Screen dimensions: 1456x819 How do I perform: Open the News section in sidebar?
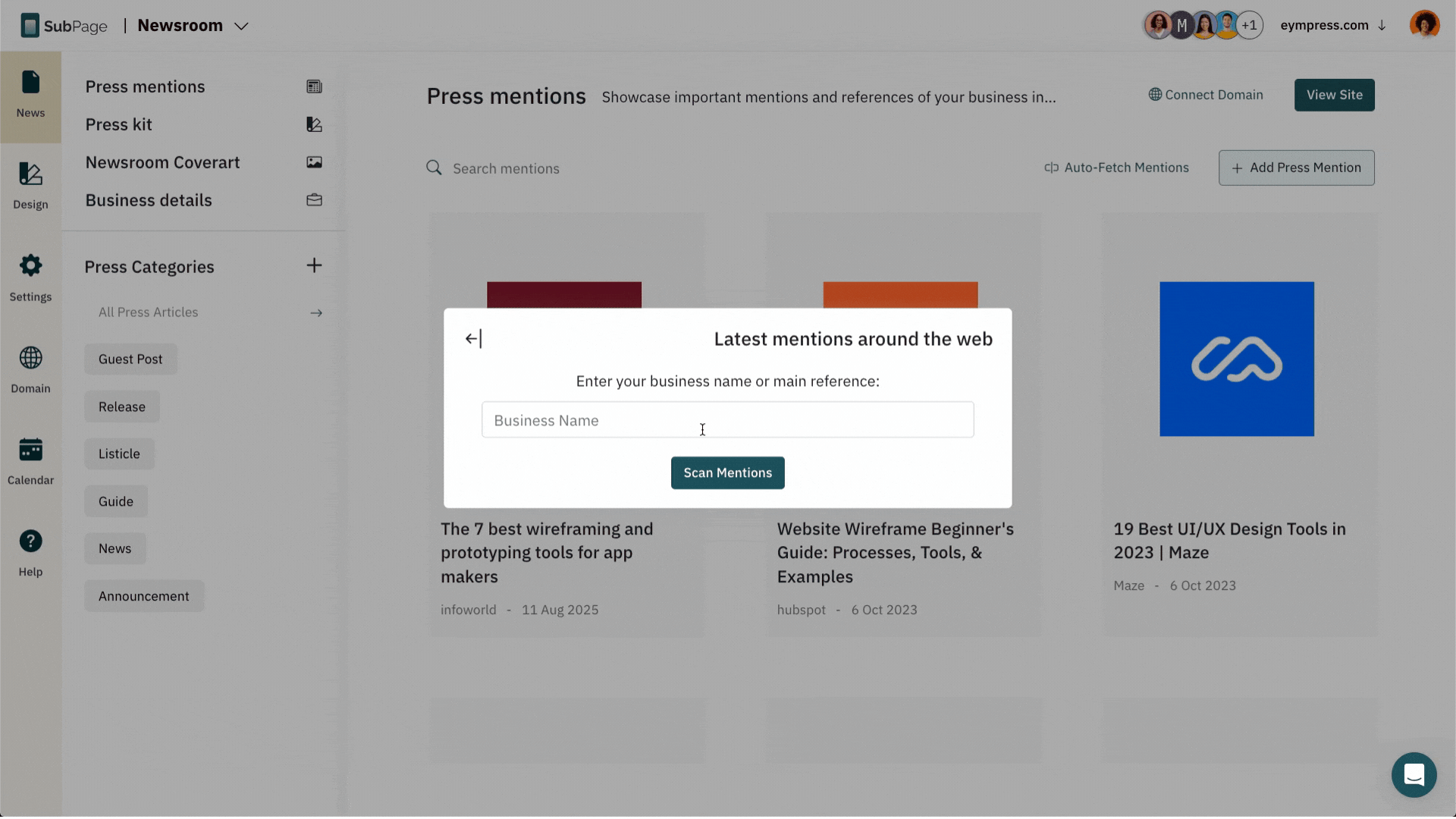[x=30, y=96]
